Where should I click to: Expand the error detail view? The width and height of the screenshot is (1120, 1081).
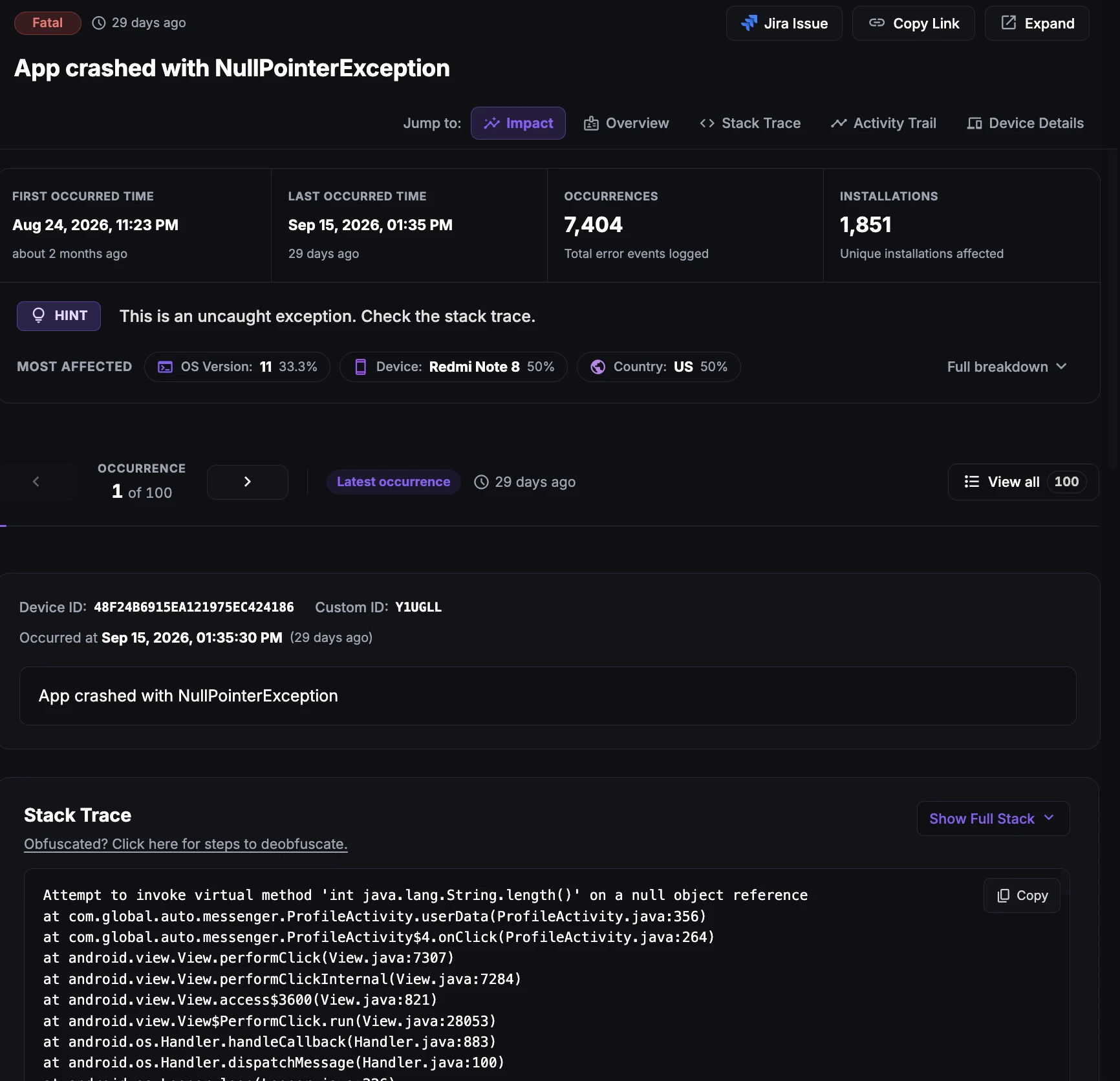tap(1037, 23)
